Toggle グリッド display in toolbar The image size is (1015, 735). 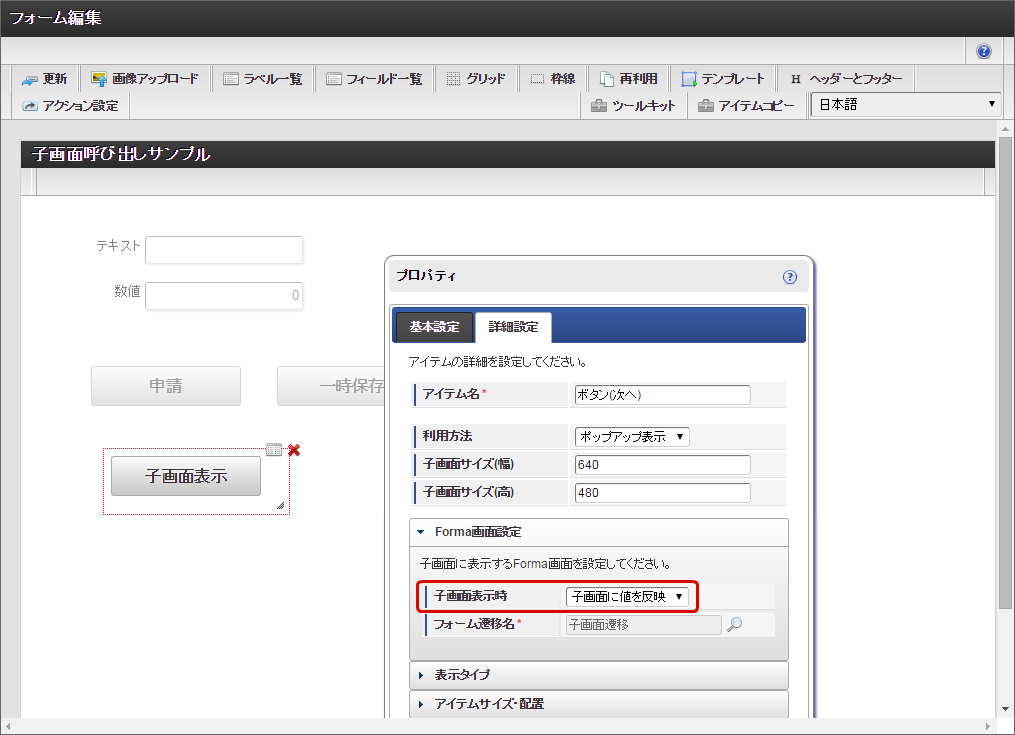pos(476,79)
